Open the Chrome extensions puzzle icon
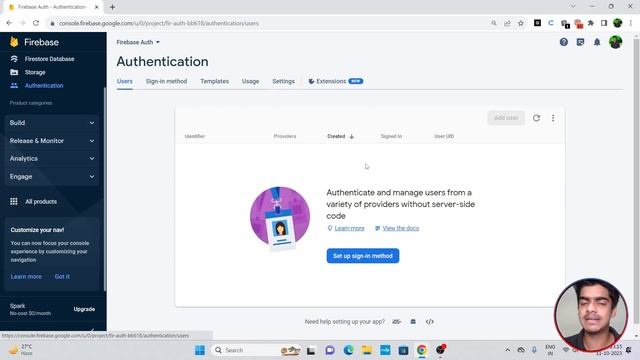Viewport: 640px width, 360px height. click(x=591, y=23)
